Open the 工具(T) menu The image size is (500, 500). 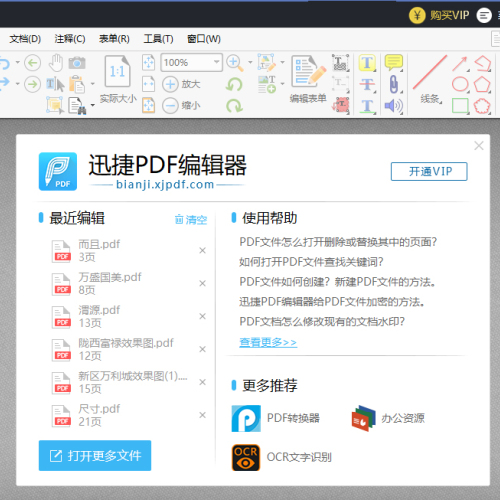coord(159,39)
